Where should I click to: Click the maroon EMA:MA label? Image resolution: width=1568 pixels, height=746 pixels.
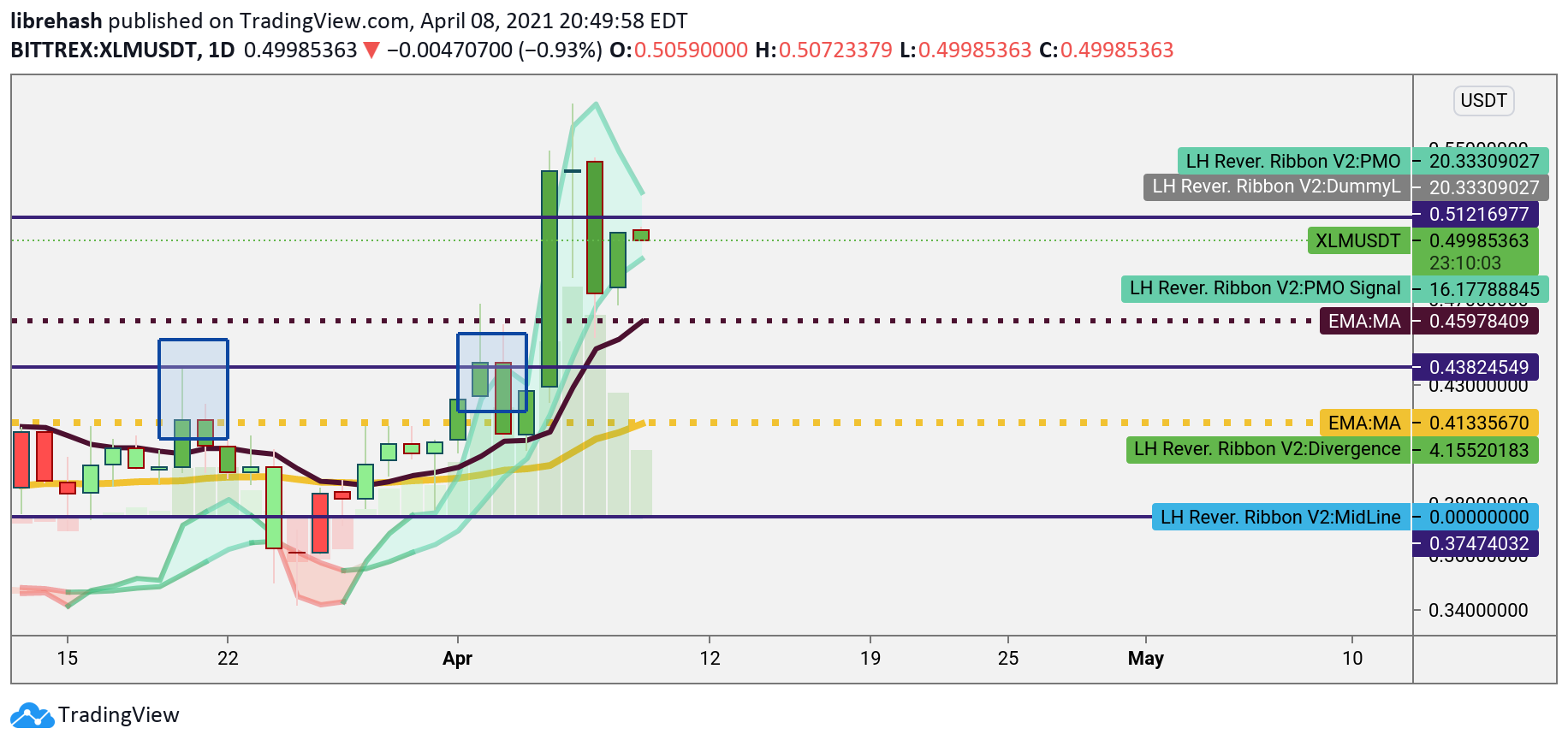click(1364, 321)
